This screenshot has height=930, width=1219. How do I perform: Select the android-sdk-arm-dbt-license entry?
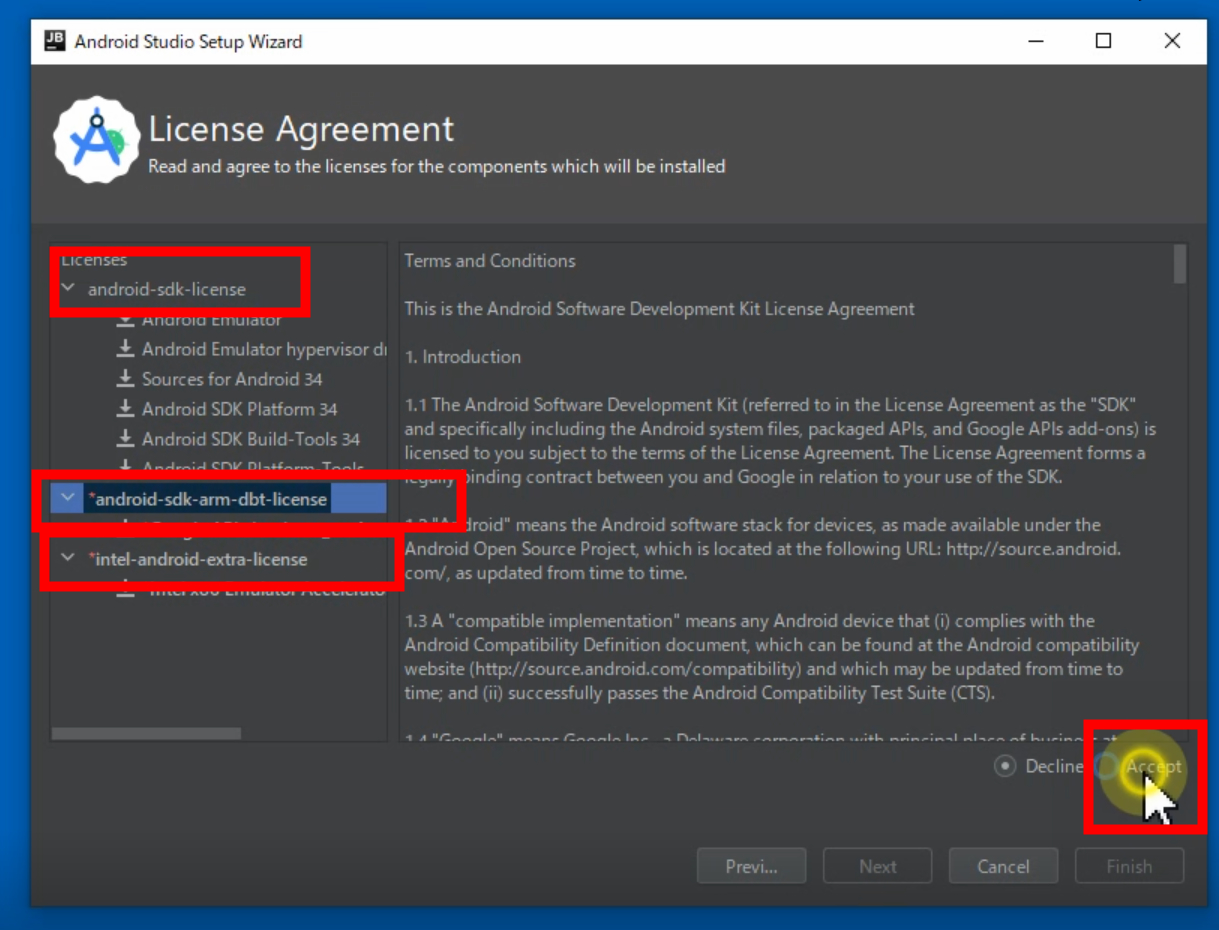pyautogui.click(x=210, y=499)
